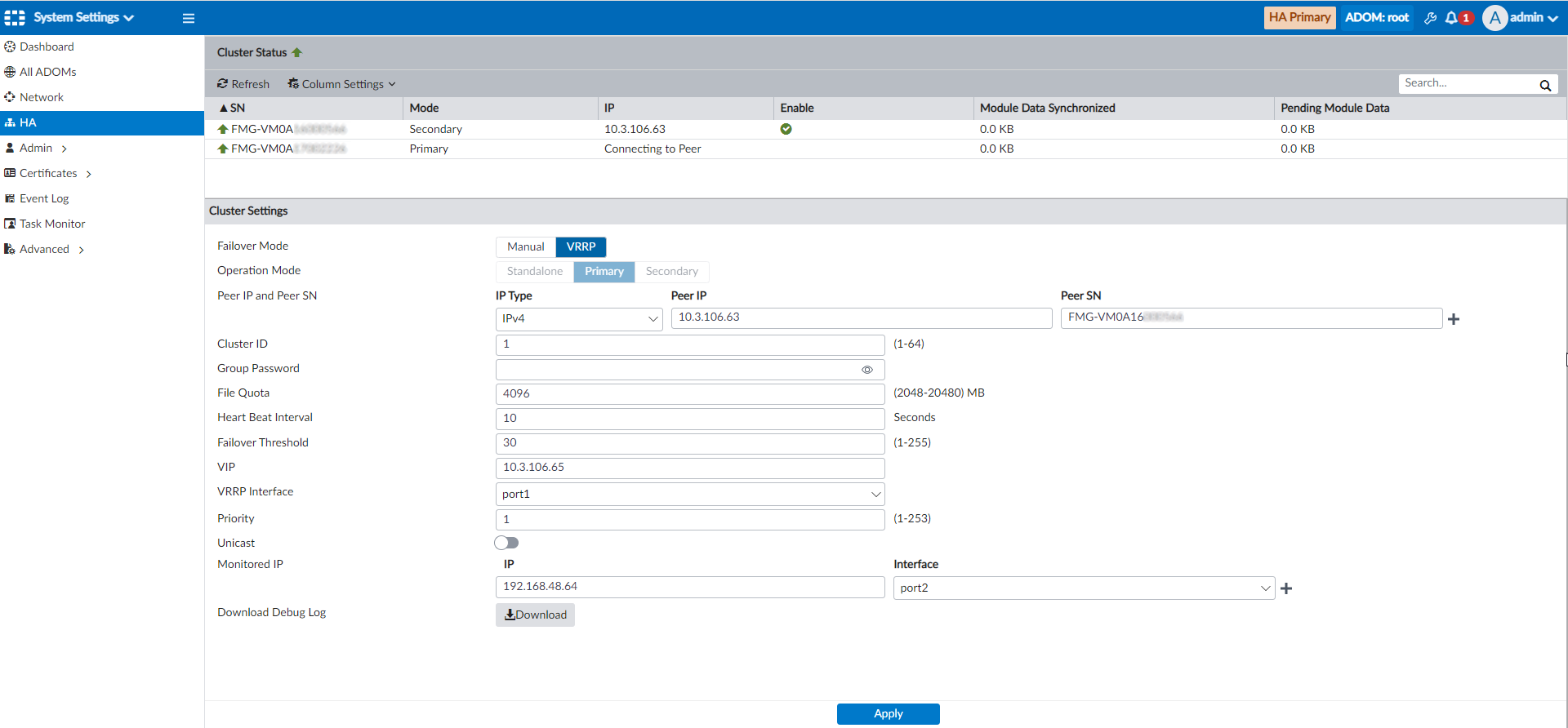1568x728 pixels.
Task: Add another peer with the plus icon
Action: tap(1454, 319)
